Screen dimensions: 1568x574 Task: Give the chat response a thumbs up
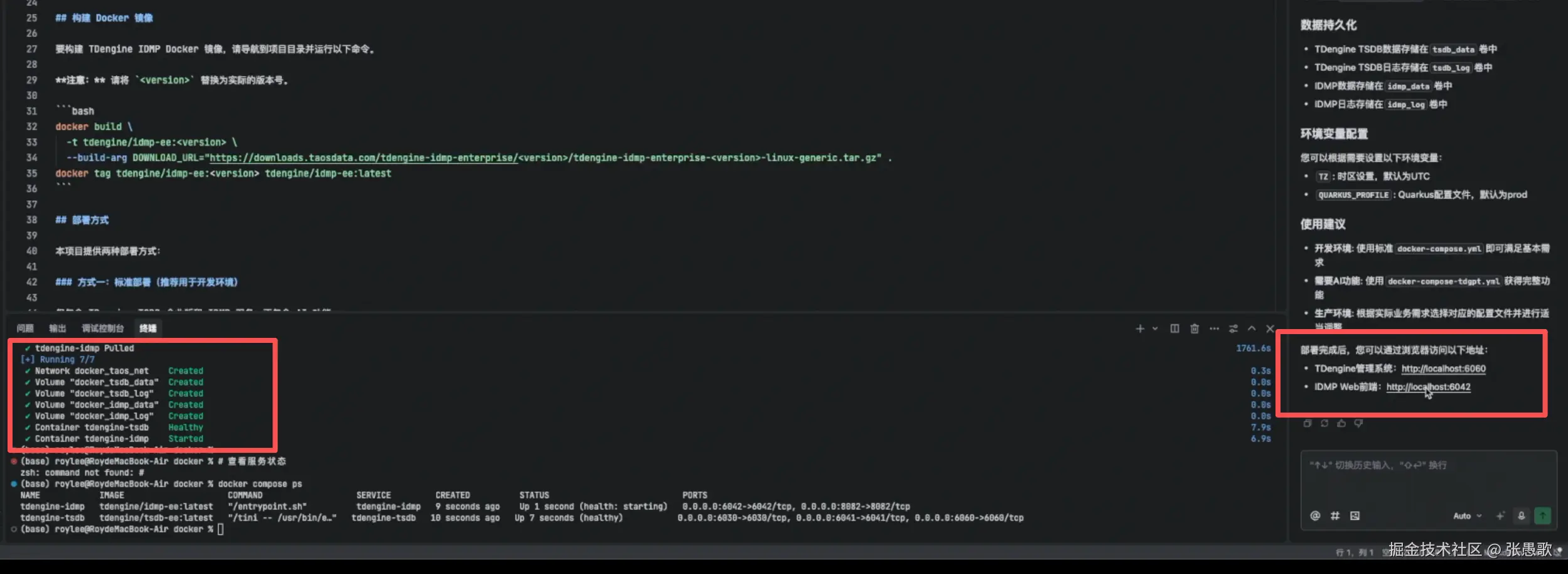click(1341, 423)
